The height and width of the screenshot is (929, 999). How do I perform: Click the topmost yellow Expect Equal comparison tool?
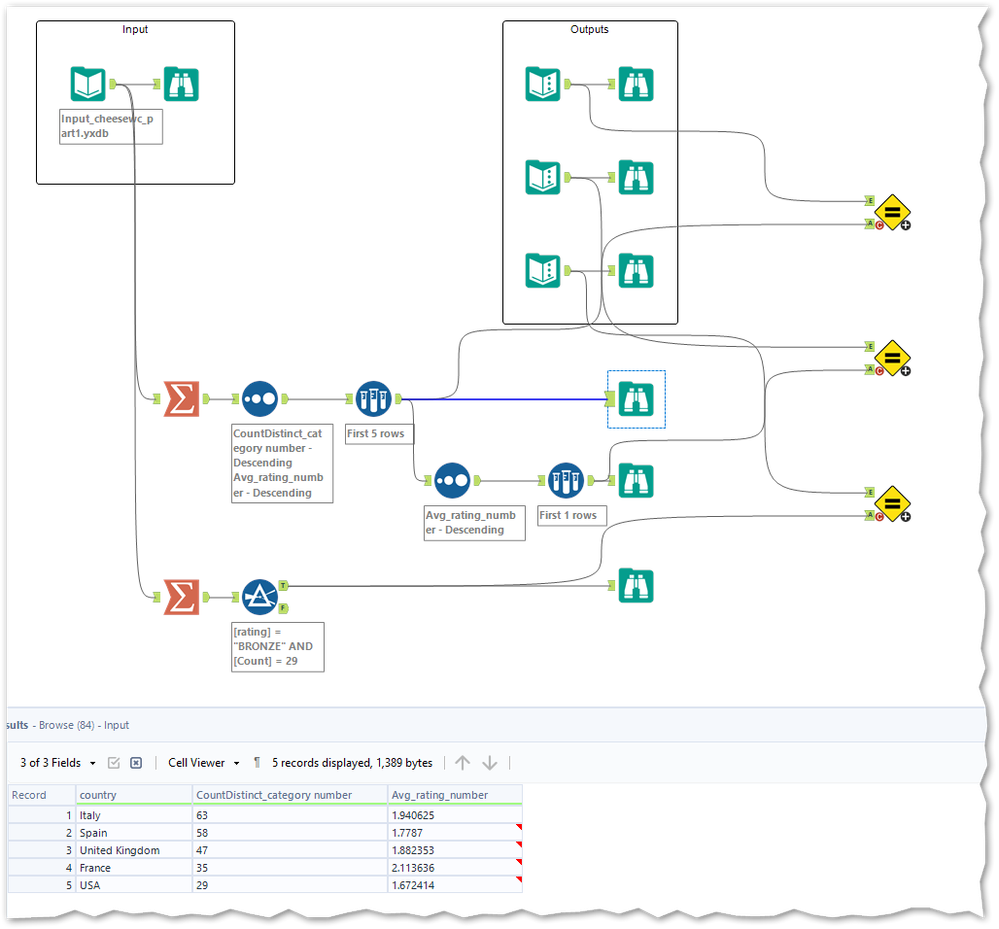(x=891, y=212)
